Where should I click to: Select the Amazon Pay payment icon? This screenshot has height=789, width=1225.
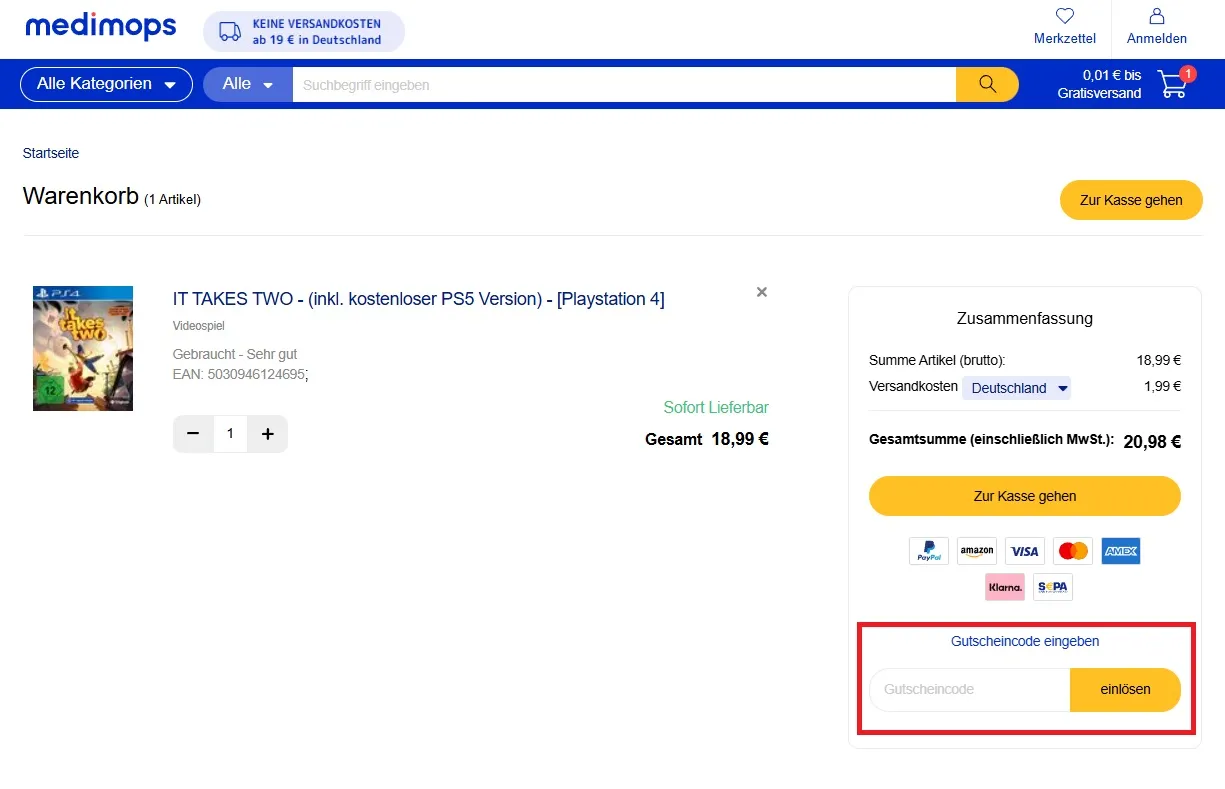pyautogui.click(x=976, y=551)
